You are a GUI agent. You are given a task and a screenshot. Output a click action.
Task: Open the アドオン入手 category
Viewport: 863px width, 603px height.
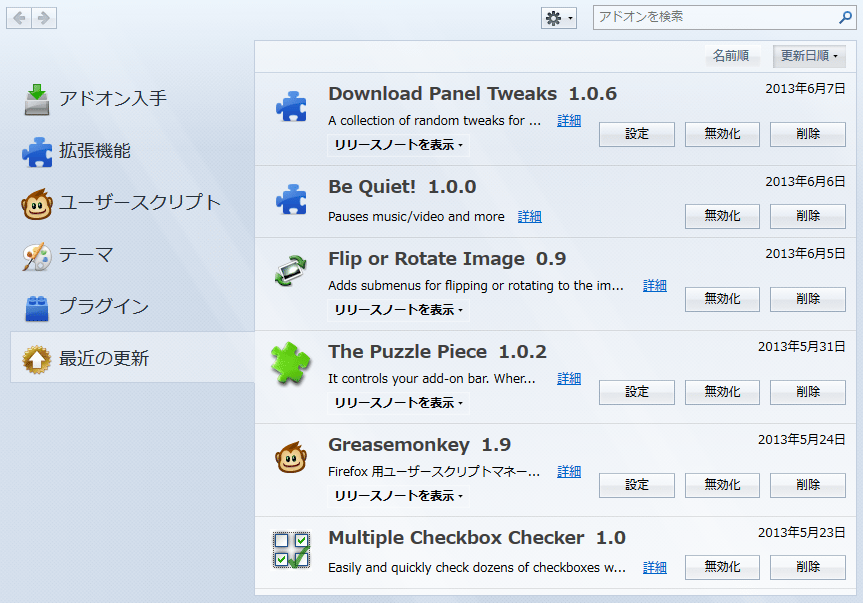(x=132, y=98)
